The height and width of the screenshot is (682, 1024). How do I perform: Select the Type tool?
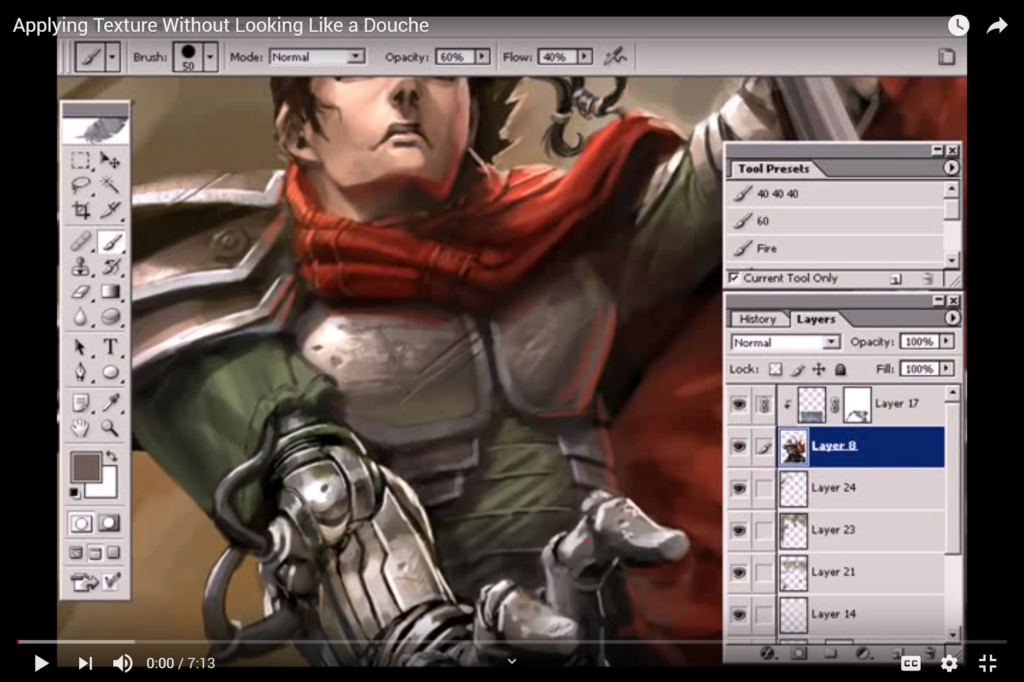tap(110, 347)
